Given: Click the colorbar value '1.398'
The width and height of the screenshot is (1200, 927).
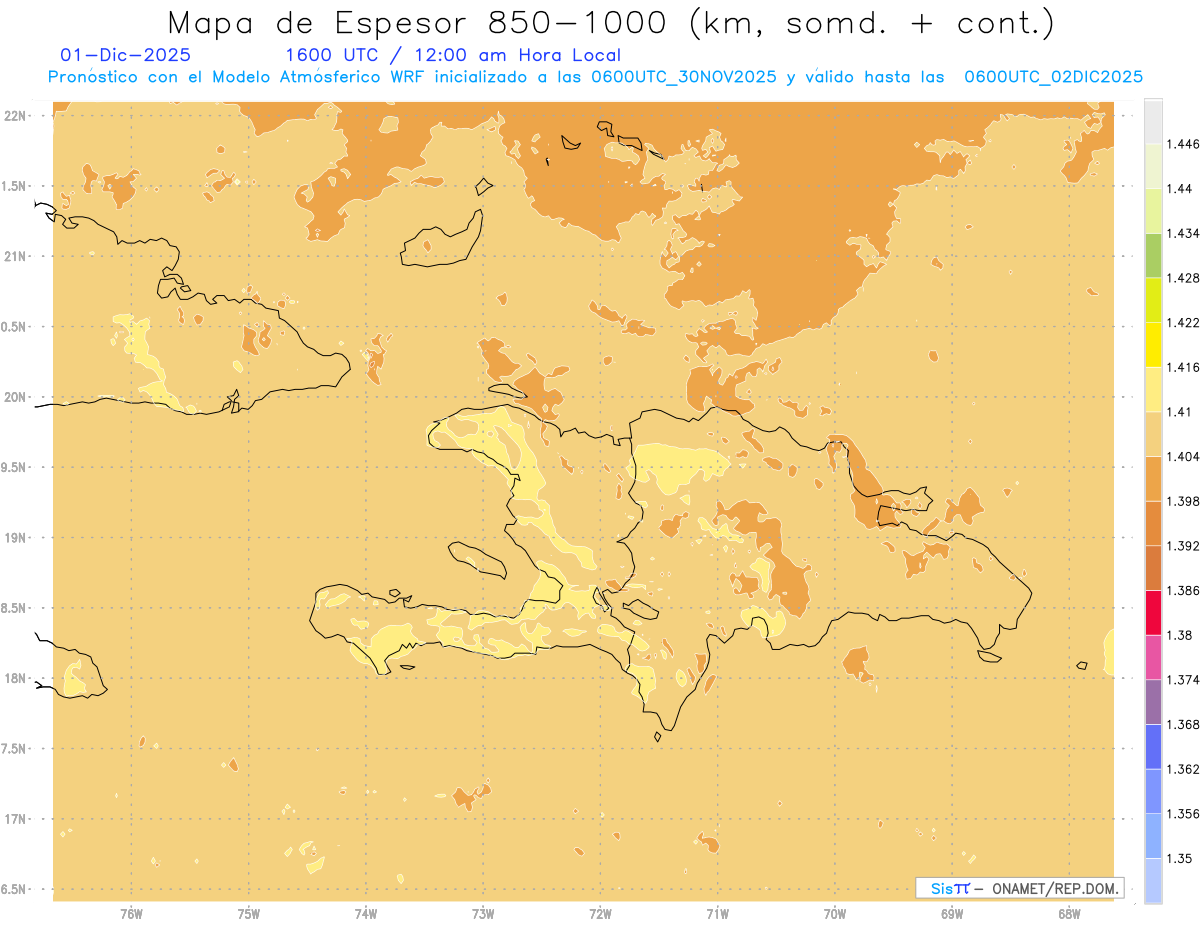Looking at the screenshot, I should (1183, 501).
